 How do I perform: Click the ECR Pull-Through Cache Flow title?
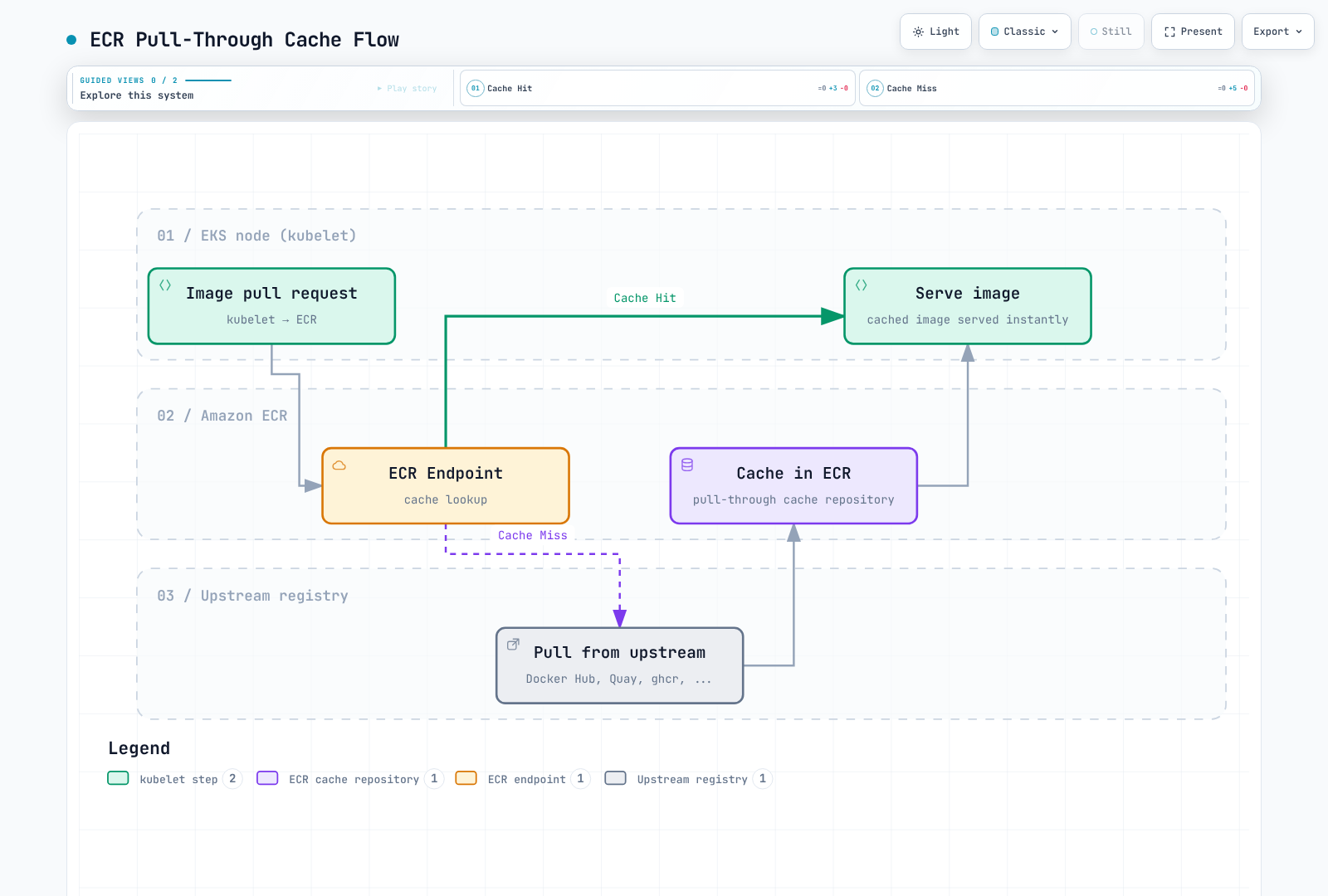244,40
